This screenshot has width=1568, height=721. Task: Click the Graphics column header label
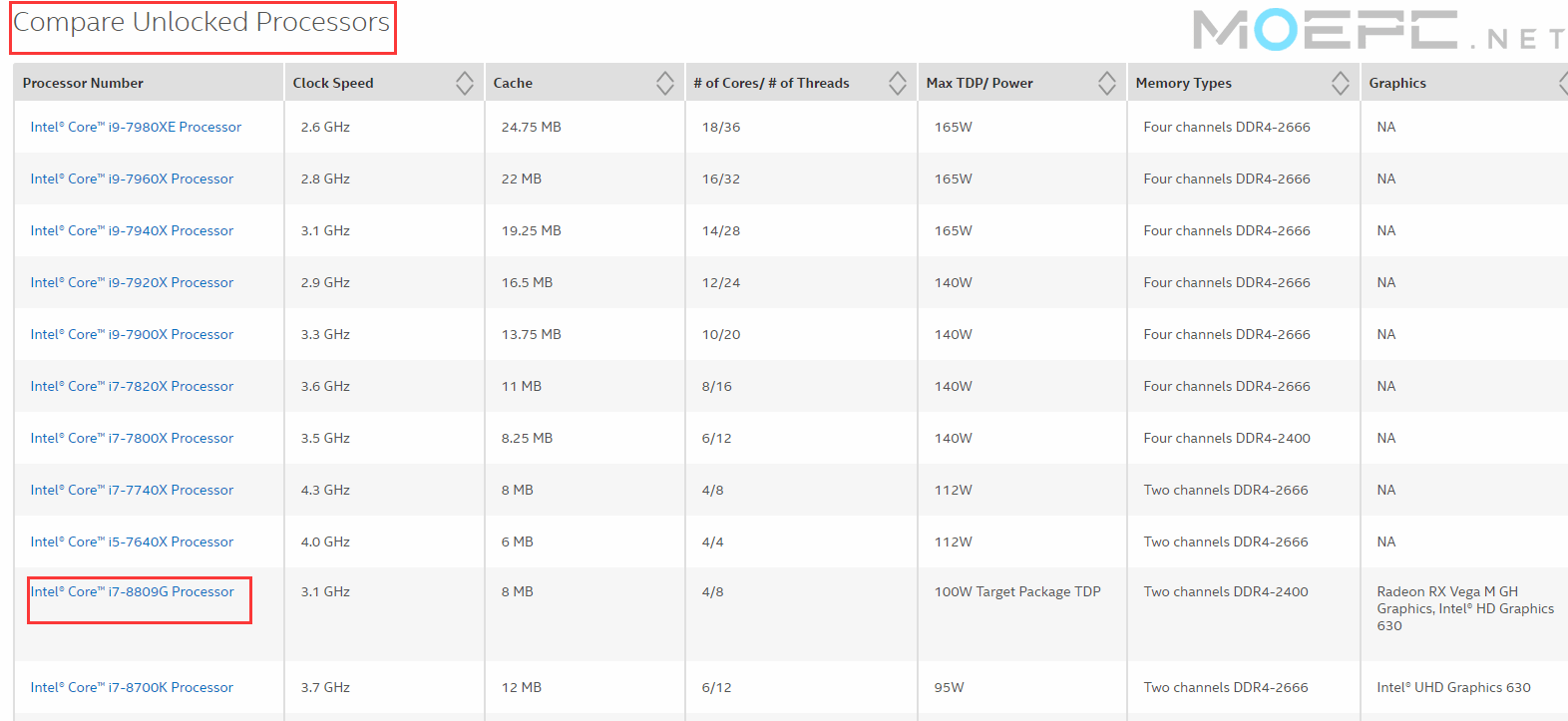1397,83
